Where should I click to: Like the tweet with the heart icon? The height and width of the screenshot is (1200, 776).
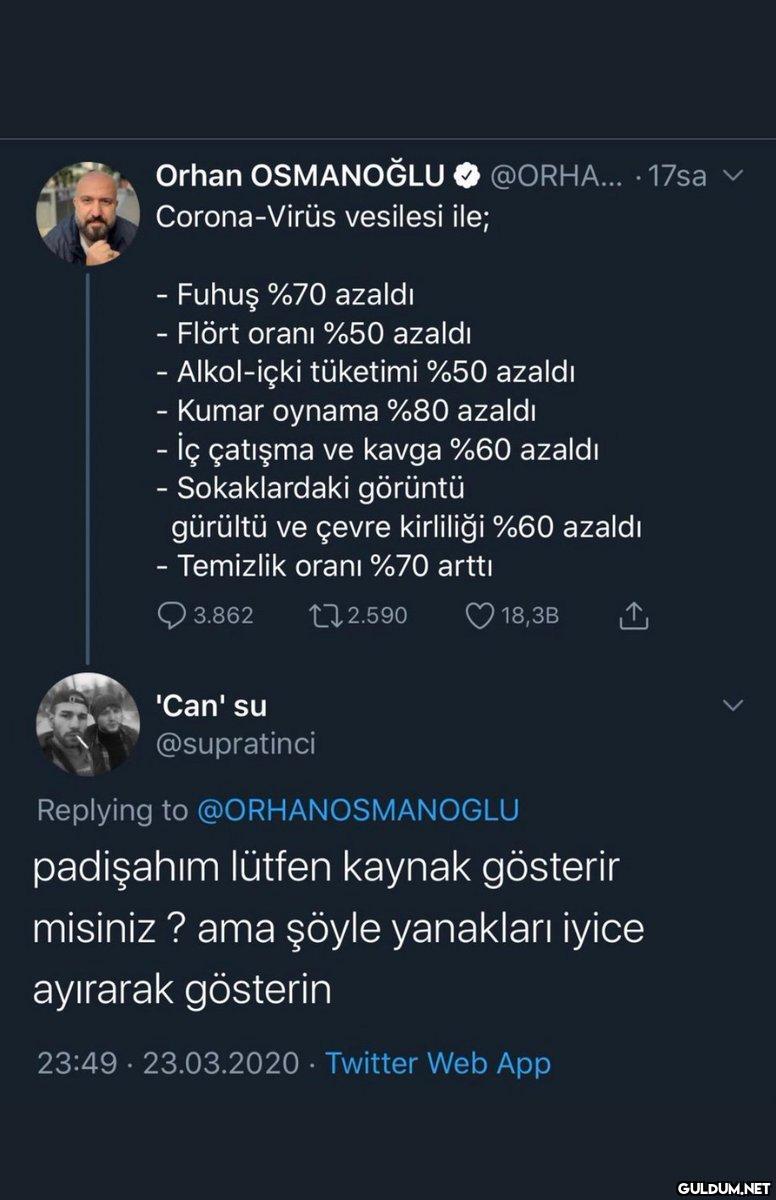tap(481, 616)
